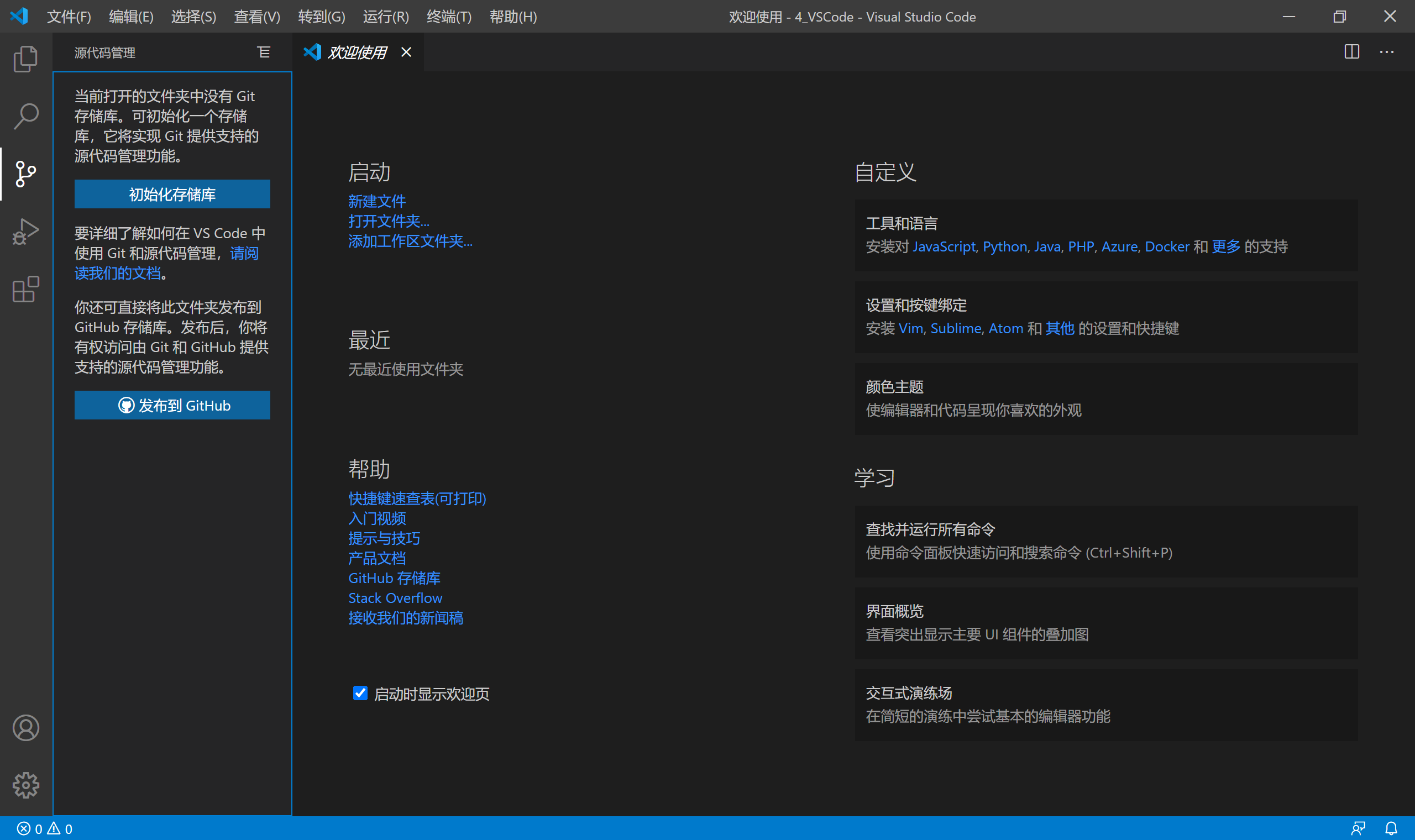Click 发布到 GitHub button

(x=172, y=405)
